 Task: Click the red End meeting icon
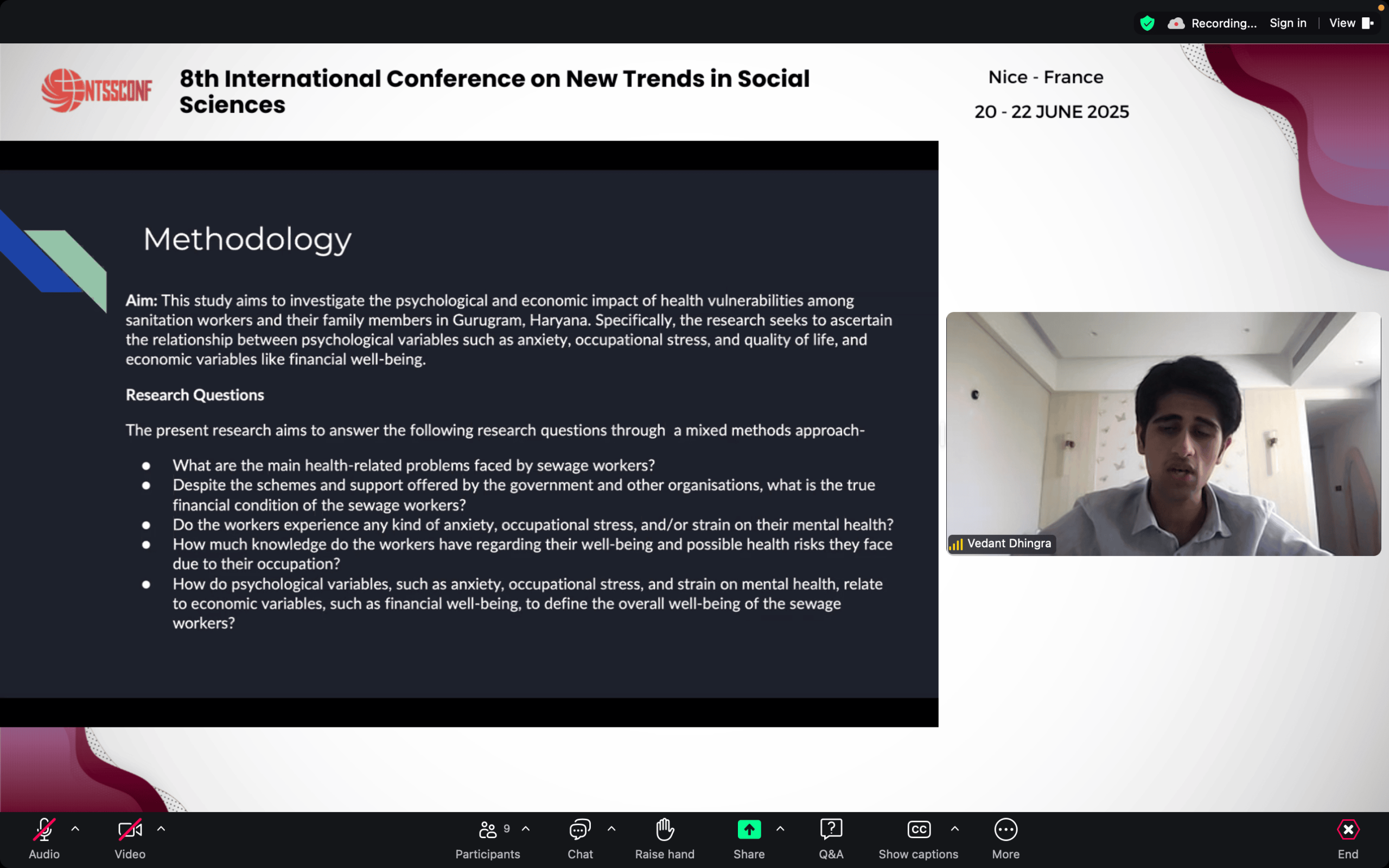(1348, 829)
